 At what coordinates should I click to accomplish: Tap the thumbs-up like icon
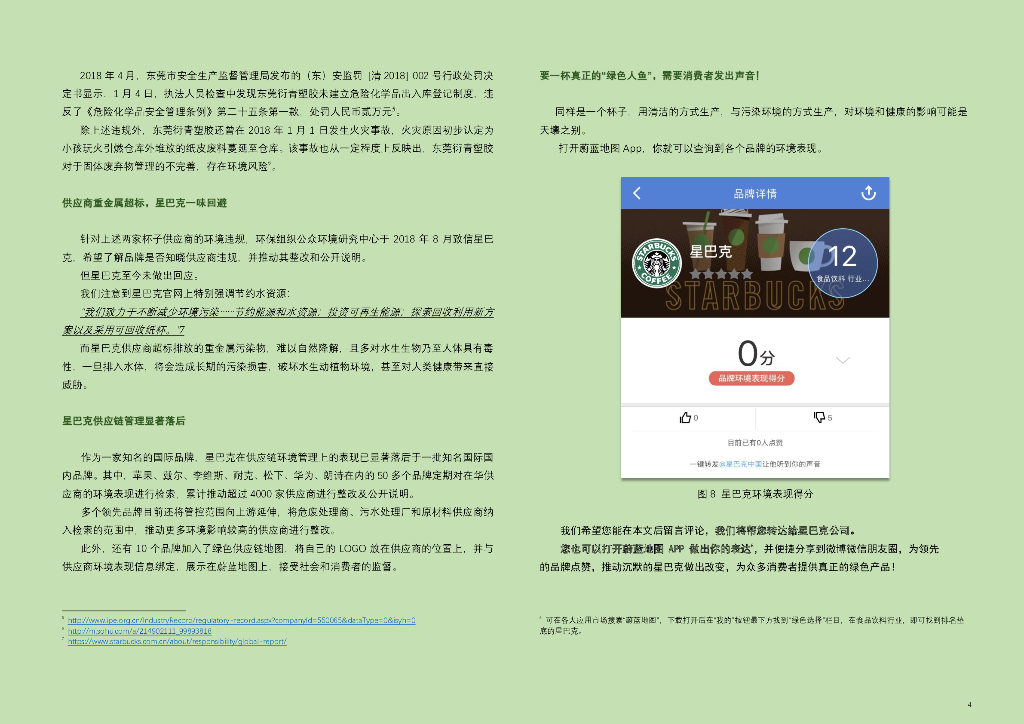click(685, 417)
